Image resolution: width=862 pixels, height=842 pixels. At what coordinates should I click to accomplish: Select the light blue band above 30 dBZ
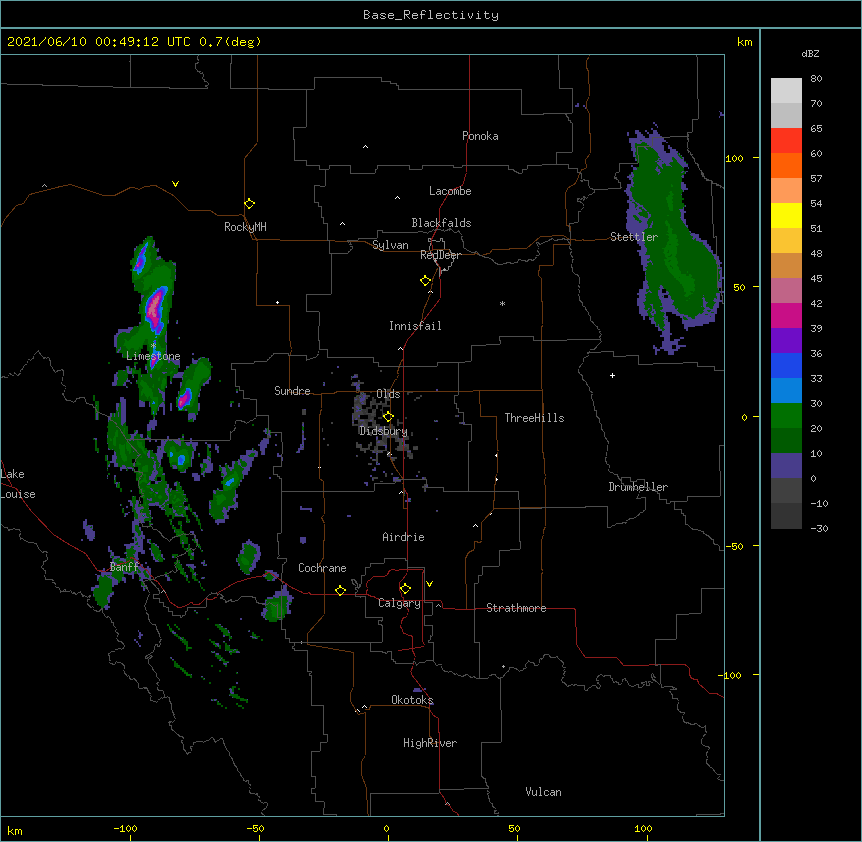(786, 391)
